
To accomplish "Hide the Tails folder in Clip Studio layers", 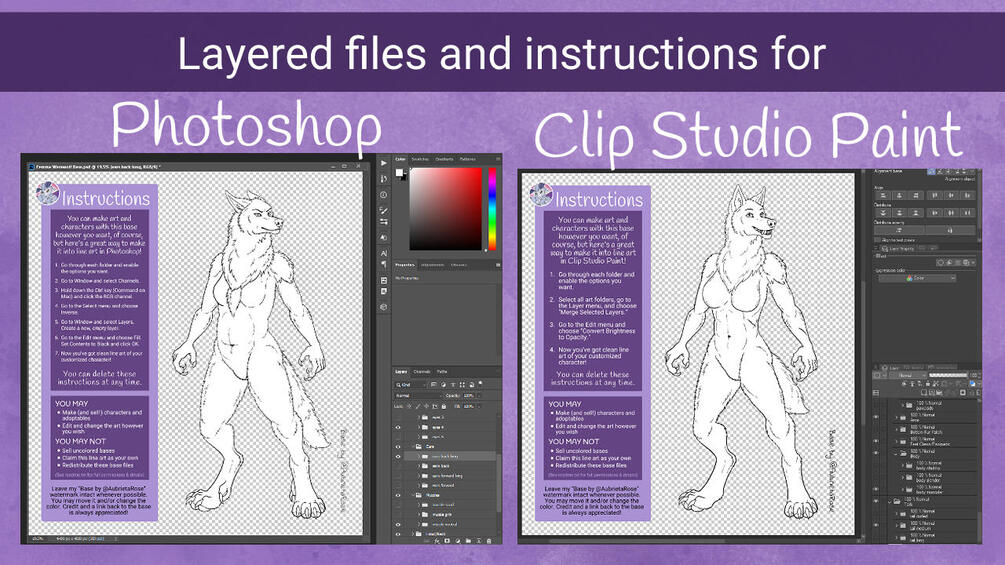I will pyautogui.click(x=876, y=501).
